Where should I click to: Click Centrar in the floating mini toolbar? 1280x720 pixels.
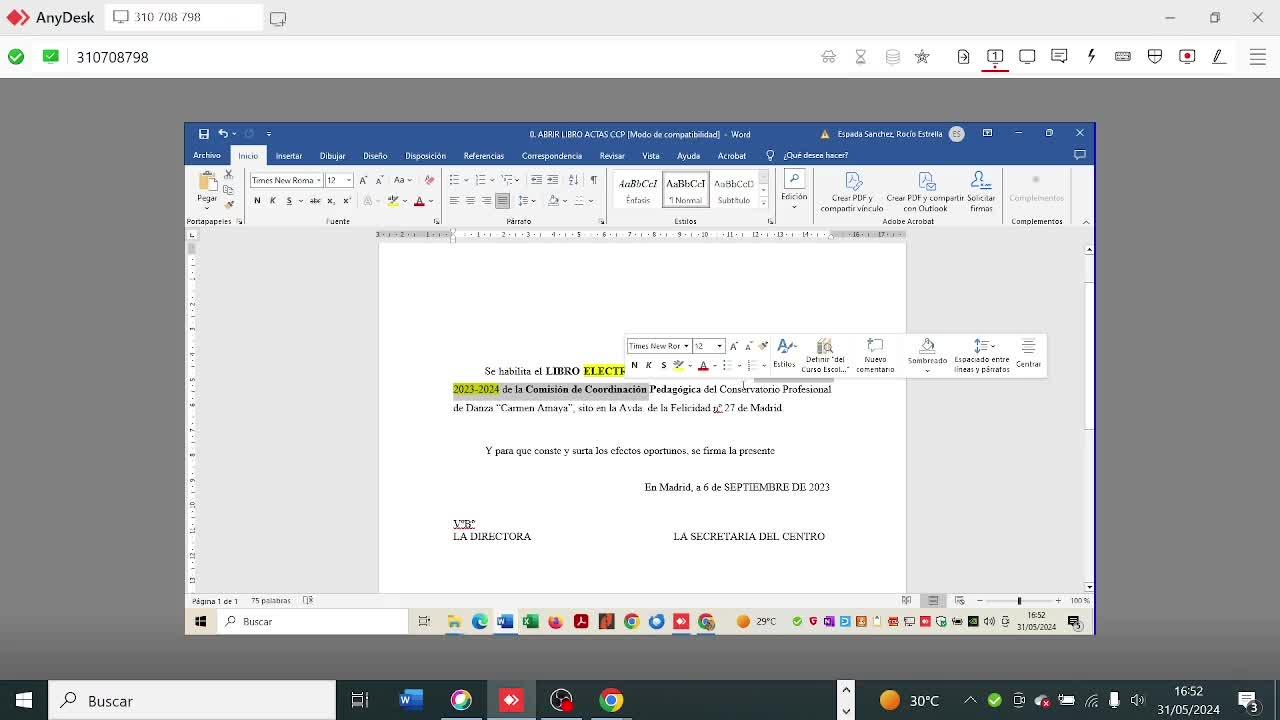(1028, 355)
